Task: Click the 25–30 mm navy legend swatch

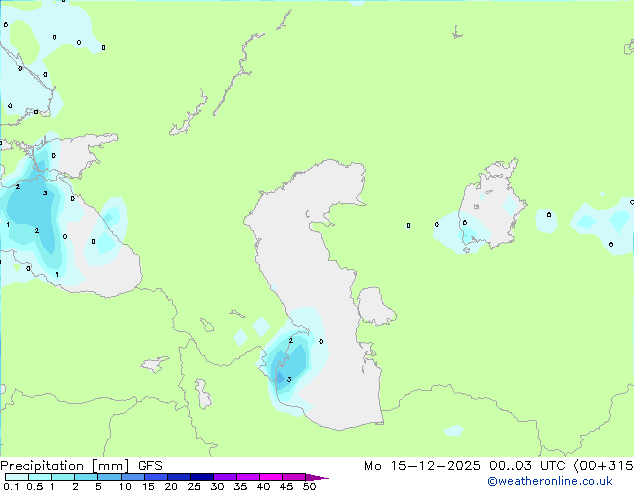Action: (201, 477)
